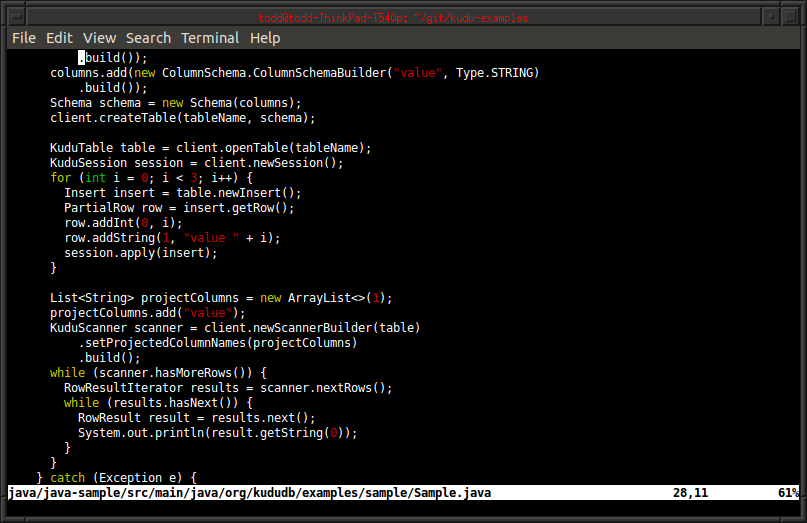Place cursor on session.apply(insert) line

[x=140, y=253]
